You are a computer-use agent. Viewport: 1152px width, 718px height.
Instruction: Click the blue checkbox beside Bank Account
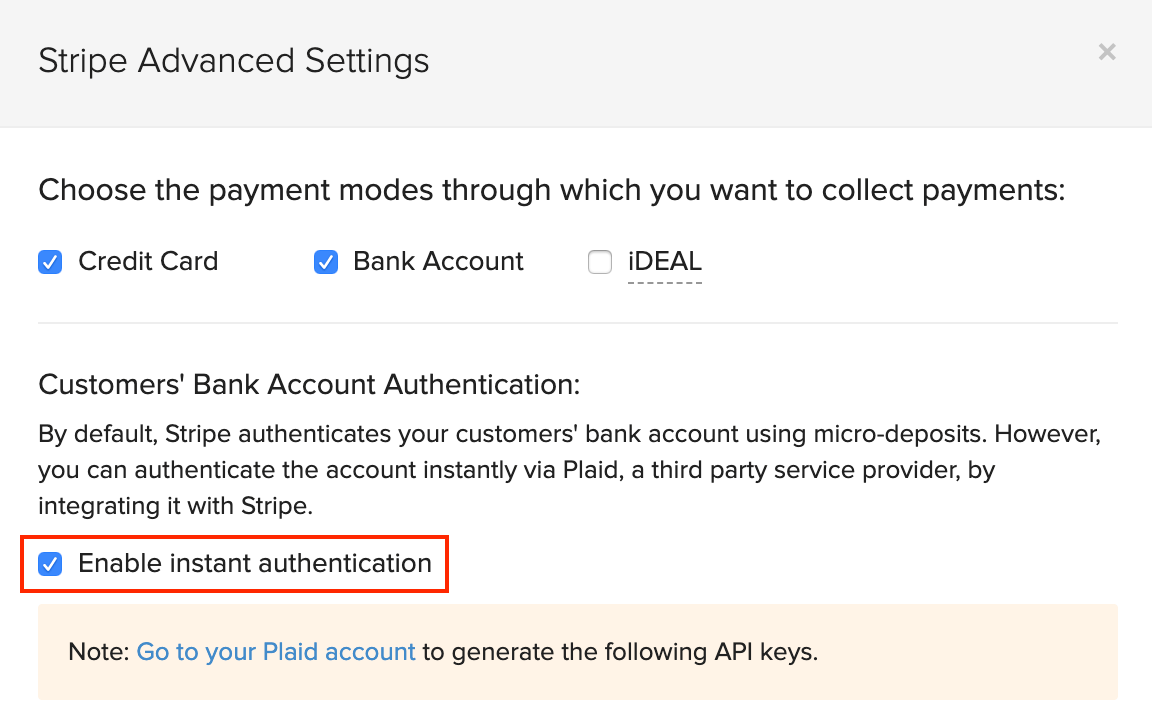click(325, 262)
